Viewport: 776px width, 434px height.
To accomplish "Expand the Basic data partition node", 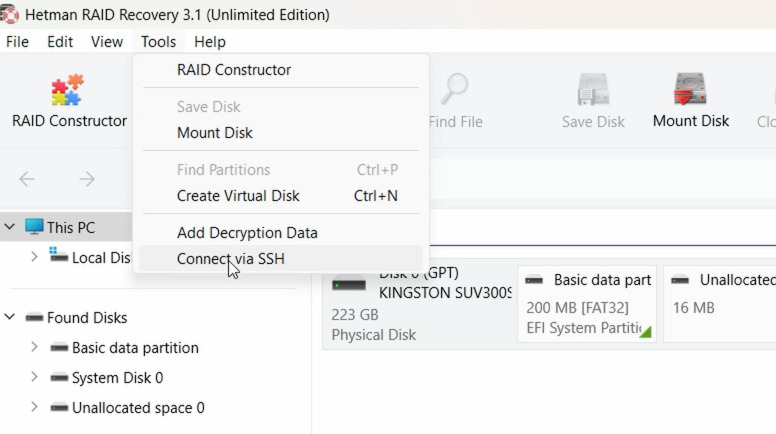I will click(x=34, y=347).
